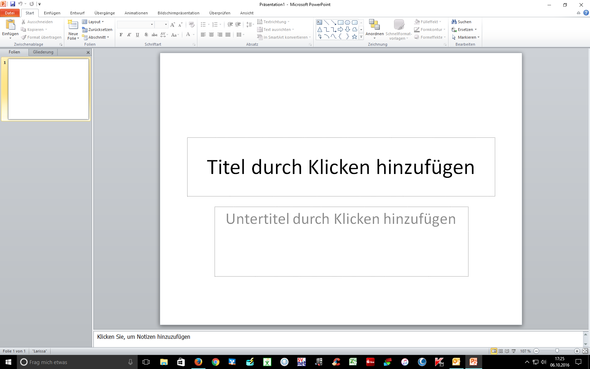This screenshot has height=369, width=590.
Task: Open the Ersetzen dropdown
Action: (464, 29)
